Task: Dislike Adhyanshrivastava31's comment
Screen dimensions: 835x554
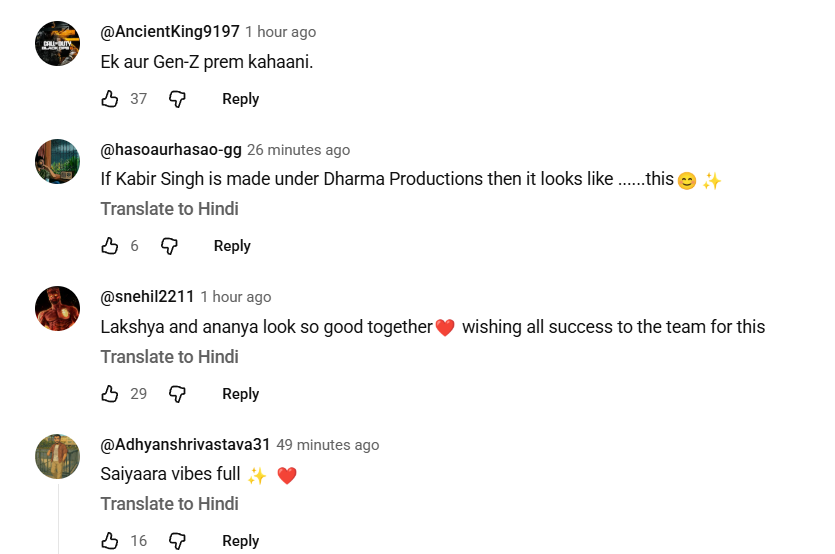Action: pyautogui.click(x=177, y=541)
